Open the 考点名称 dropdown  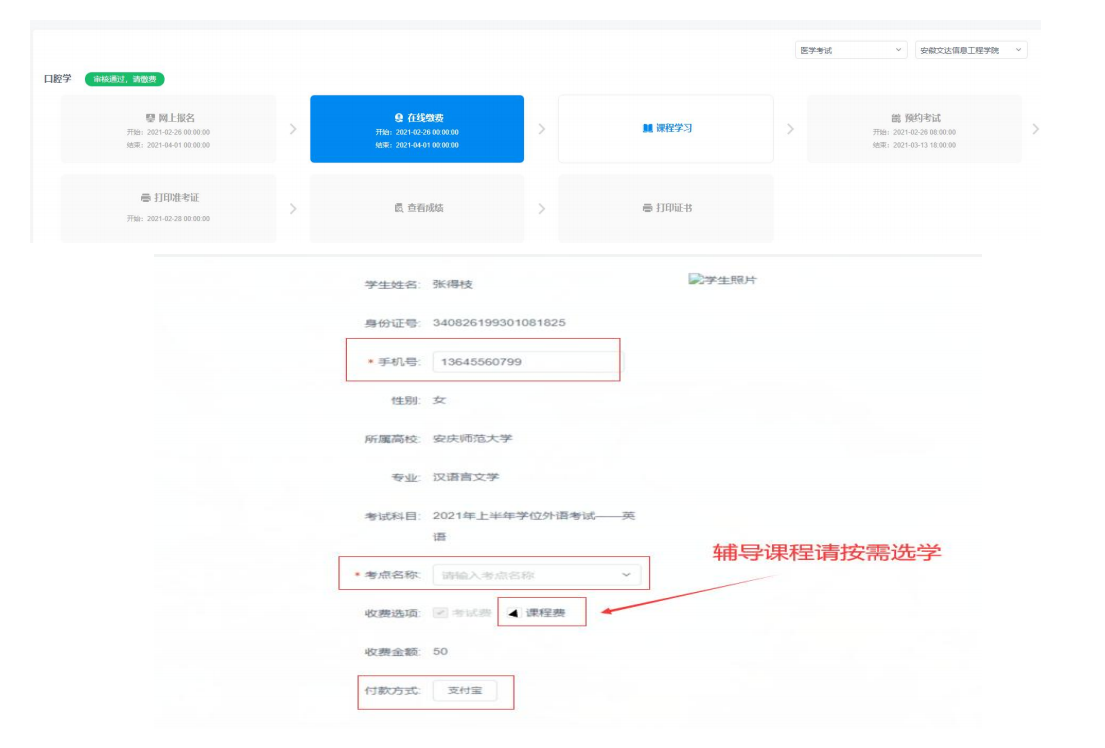[538, 575]
